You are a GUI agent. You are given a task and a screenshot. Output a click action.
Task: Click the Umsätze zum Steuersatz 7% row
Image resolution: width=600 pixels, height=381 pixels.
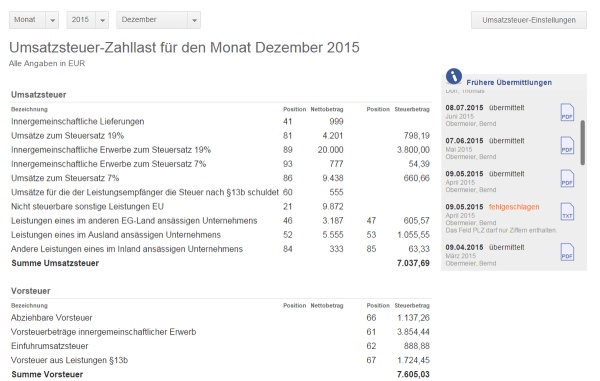[x=220, y=178]
